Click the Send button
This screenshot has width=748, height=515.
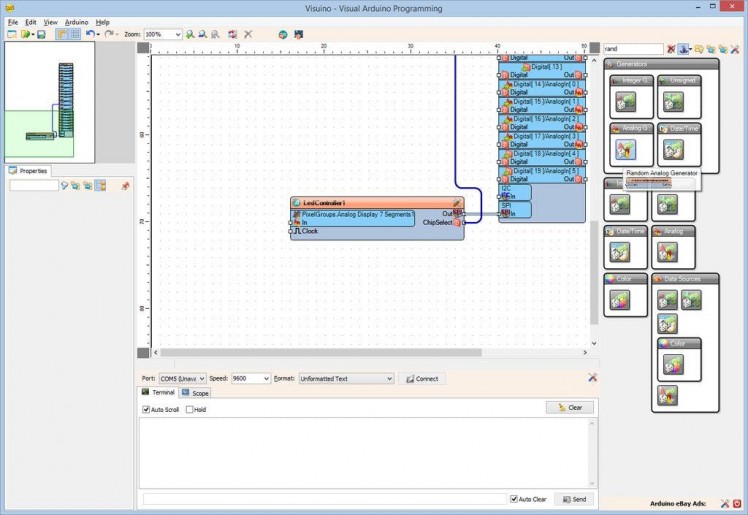pyautogui.click(x=573, y=499)
